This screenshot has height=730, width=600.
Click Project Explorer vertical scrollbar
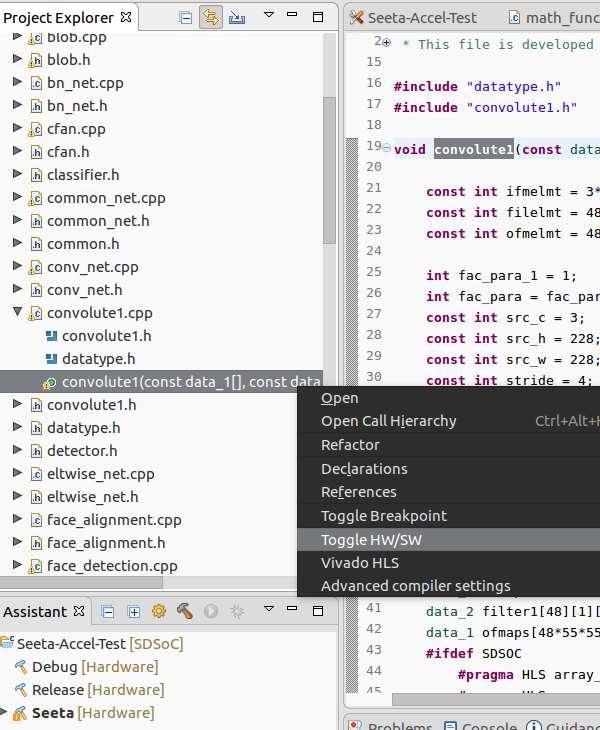pos(330,170)
